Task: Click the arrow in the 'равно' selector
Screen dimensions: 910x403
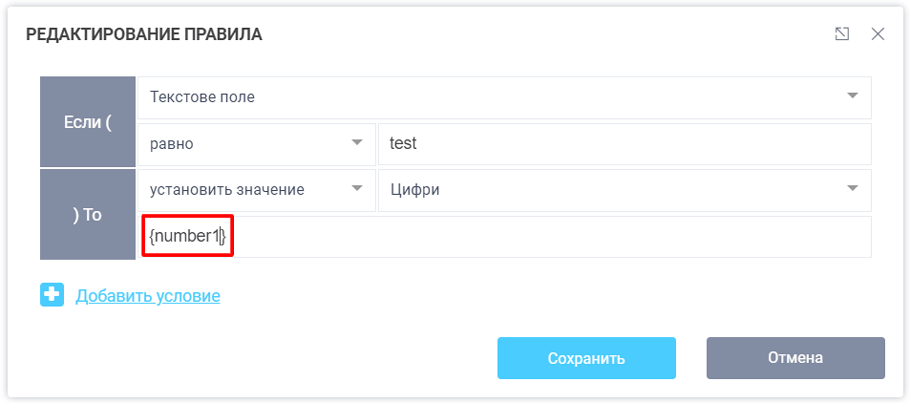Action: click(357, 143)
